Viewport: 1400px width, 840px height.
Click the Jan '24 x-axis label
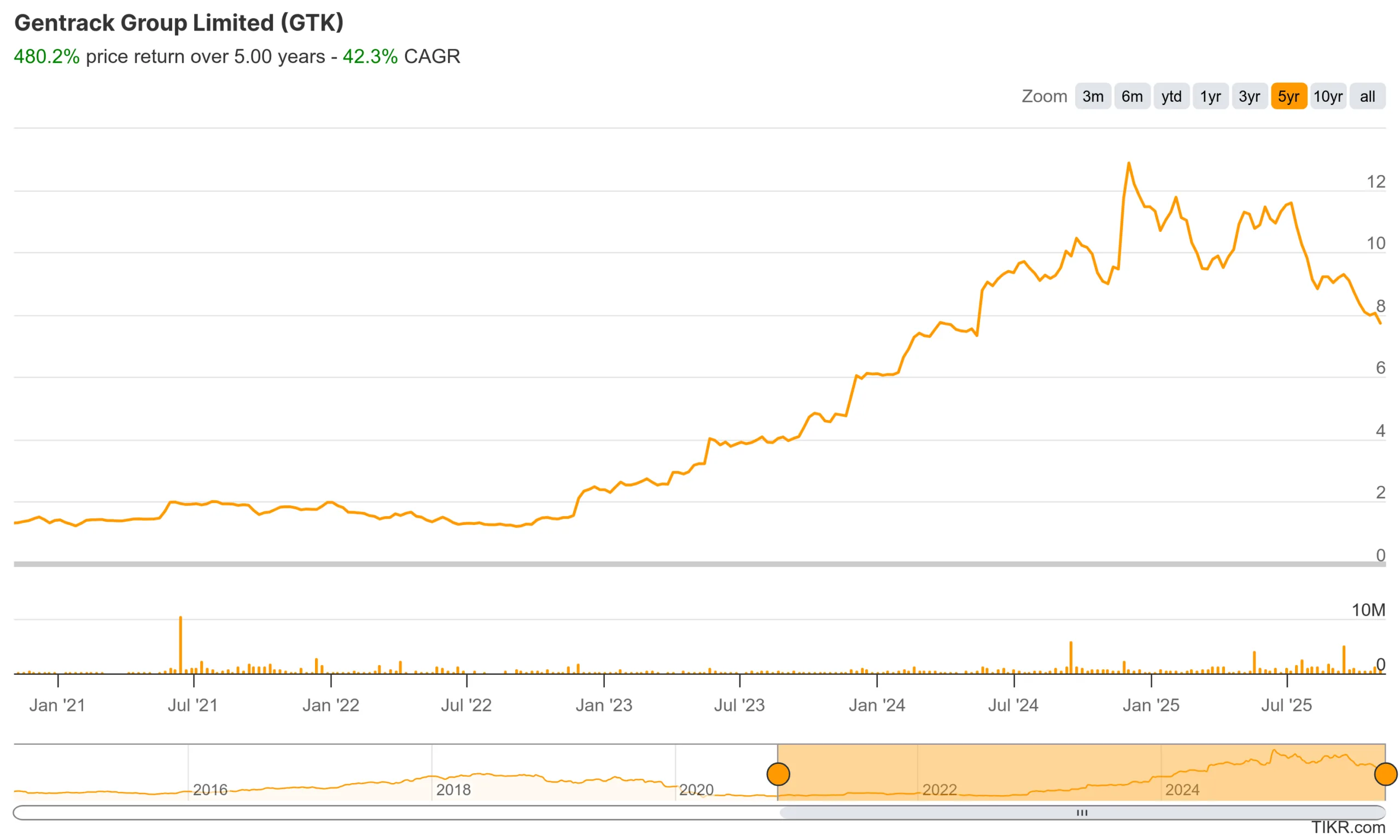[877, 705]
